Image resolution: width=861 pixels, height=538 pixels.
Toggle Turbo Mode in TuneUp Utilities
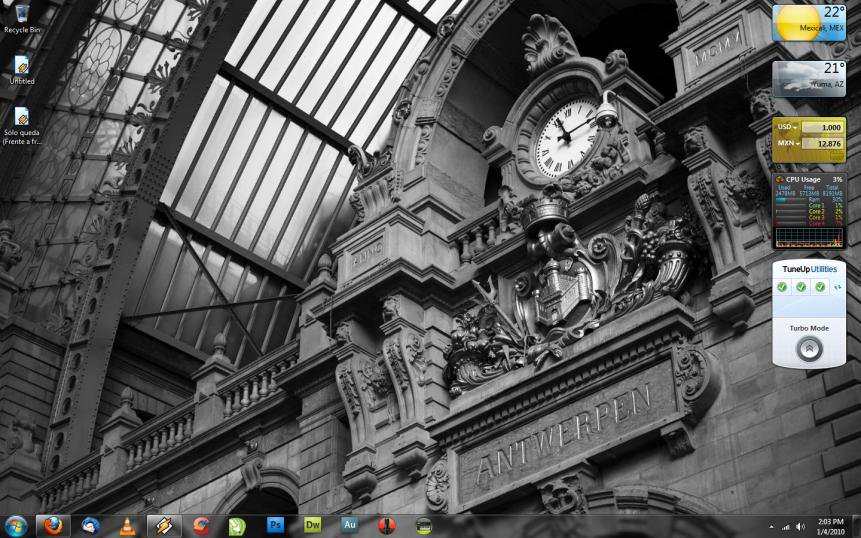(811, 349)
